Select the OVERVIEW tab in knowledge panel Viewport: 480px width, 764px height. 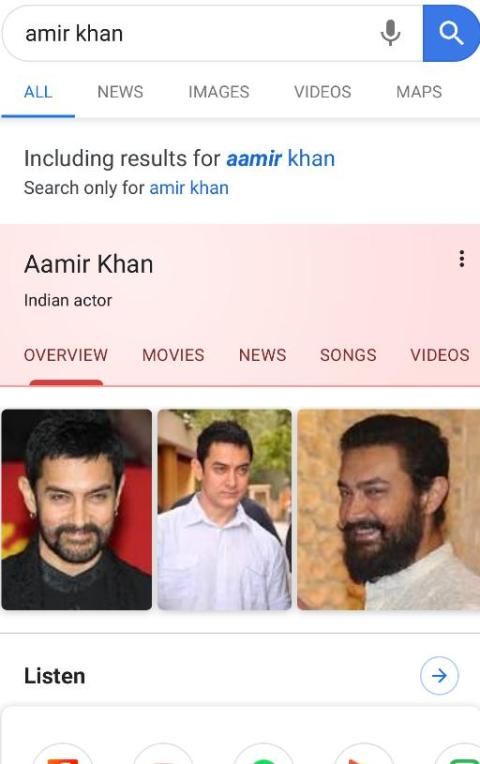[66, 355]
